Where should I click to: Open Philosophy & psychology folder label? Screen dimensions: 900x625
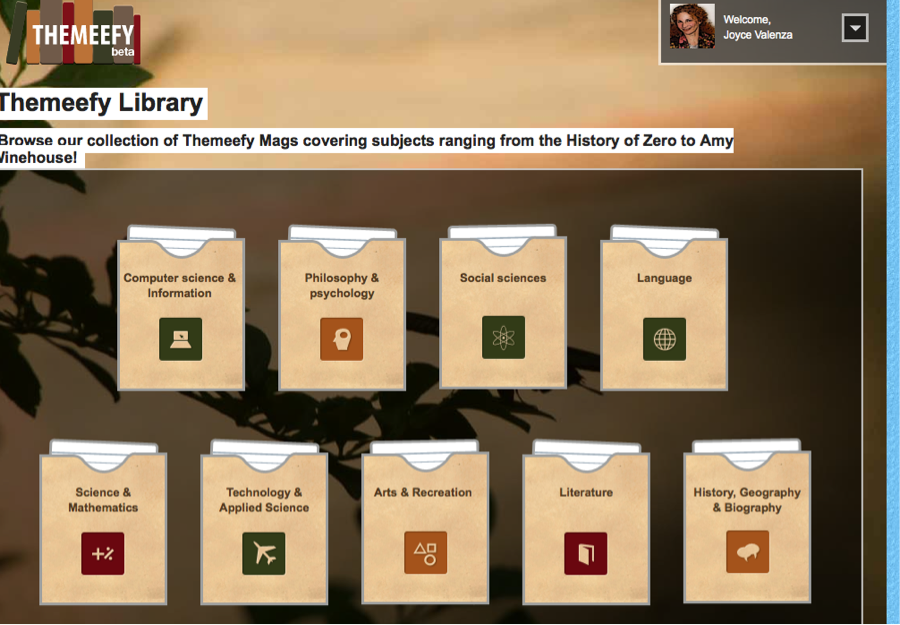(x=342, y=285)
